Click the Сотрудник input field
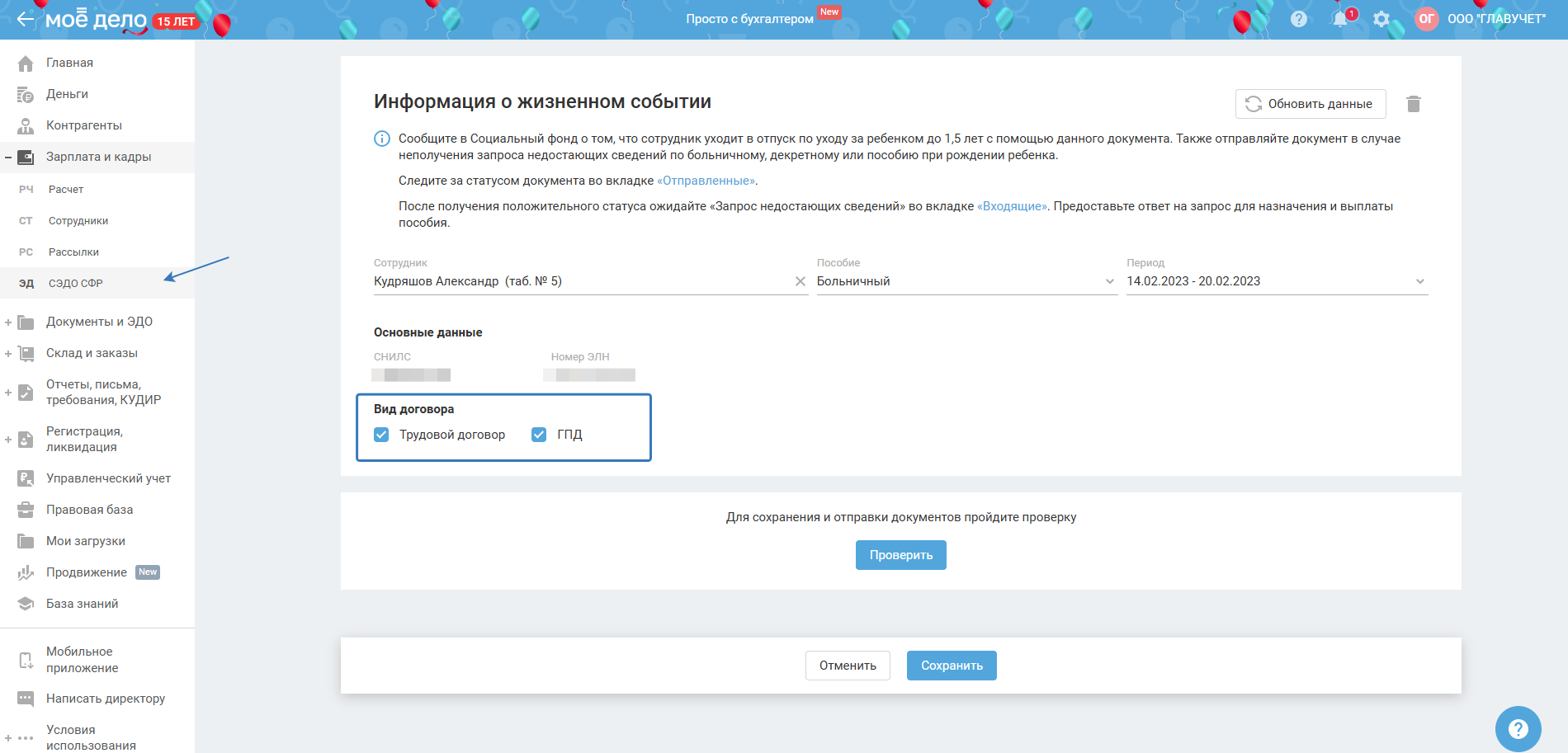The image size is (1568, 753). tap(578, 281)
